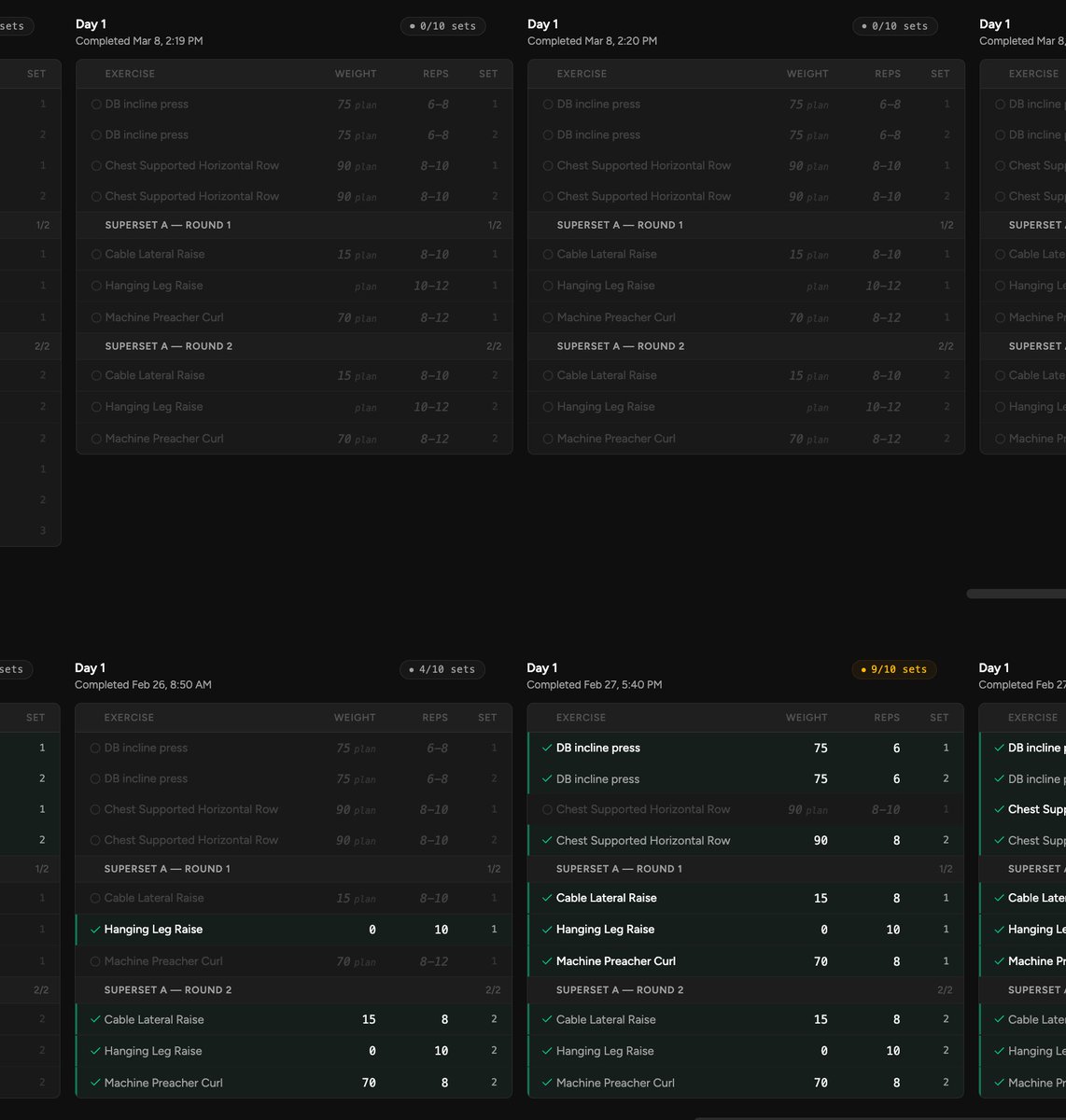This screenshot has width=1066, height=1120.
Task: Click 'Completed Mar 8, 2:20 PM' text
Action: [592, 41]
